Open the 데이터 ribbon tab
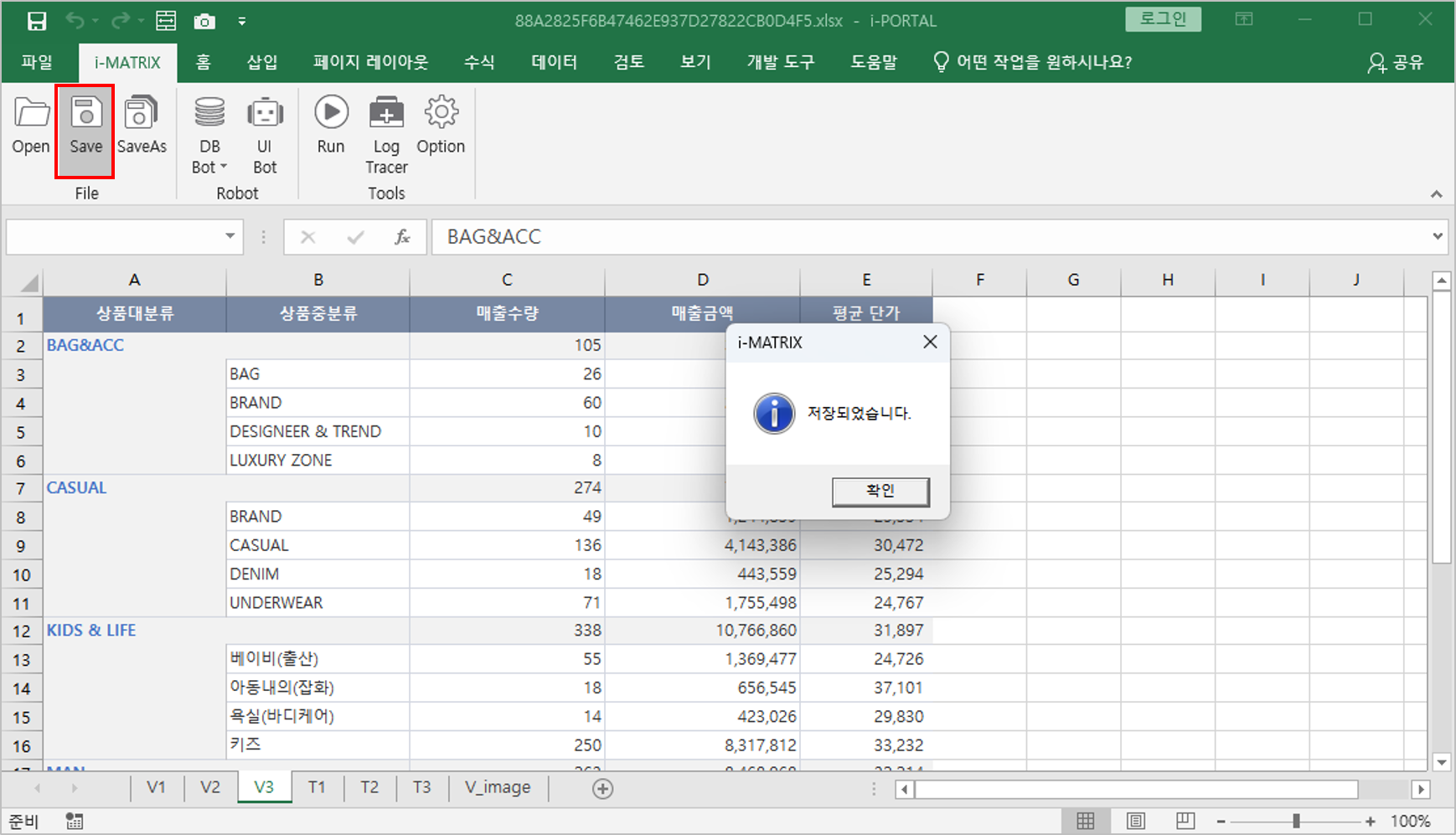Image resolution: width=1456 pixels, height=835 pixels. tap(554, 62)
